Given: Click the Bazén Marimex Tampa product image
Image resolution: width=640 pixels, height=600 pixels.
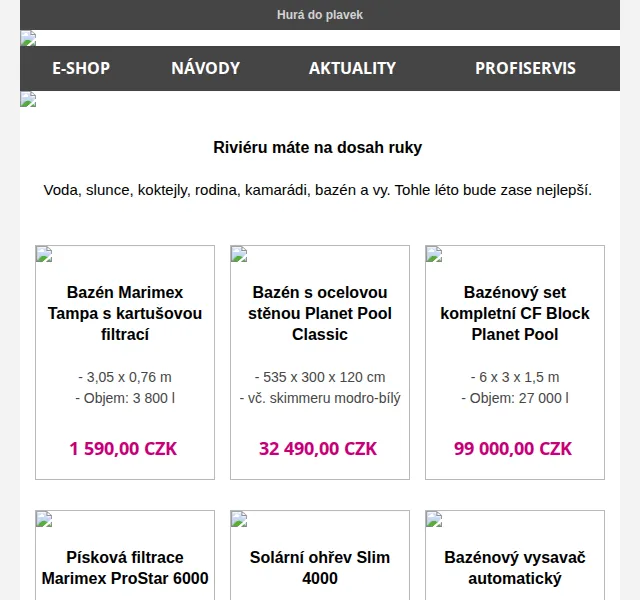Looking at the screenshot, I should 44,254.
